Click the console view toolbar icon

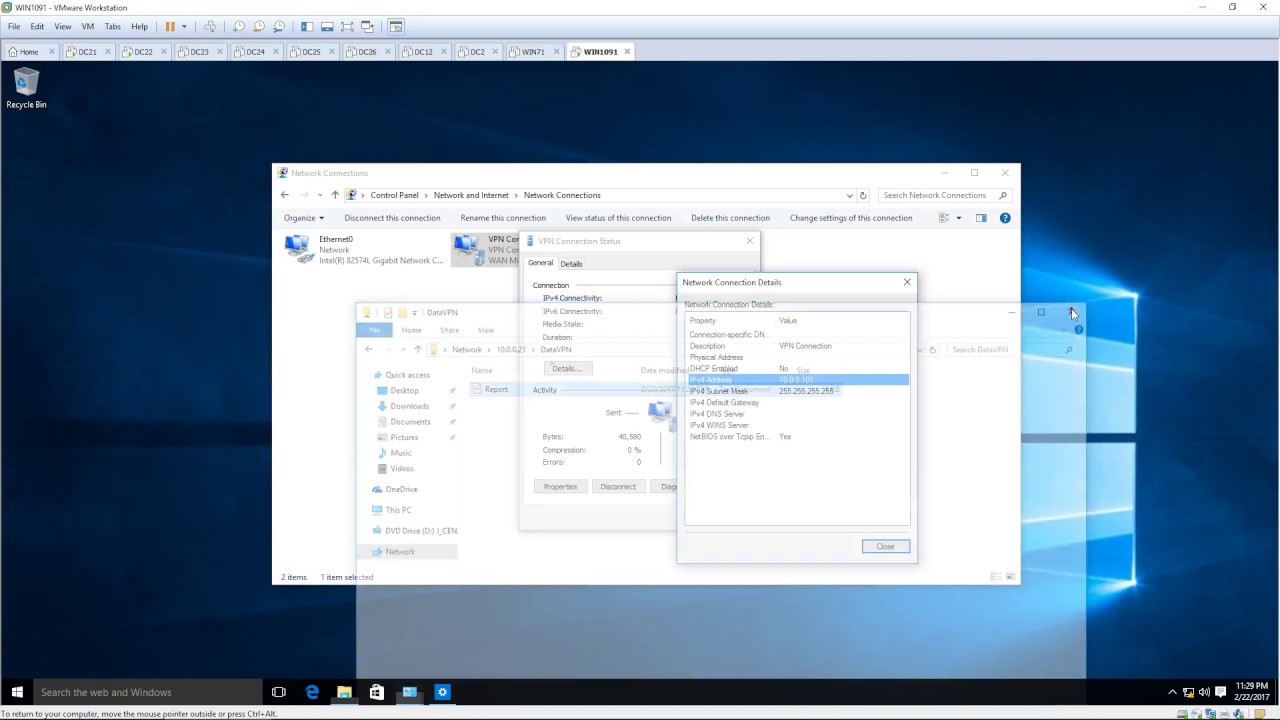(396, 26)
